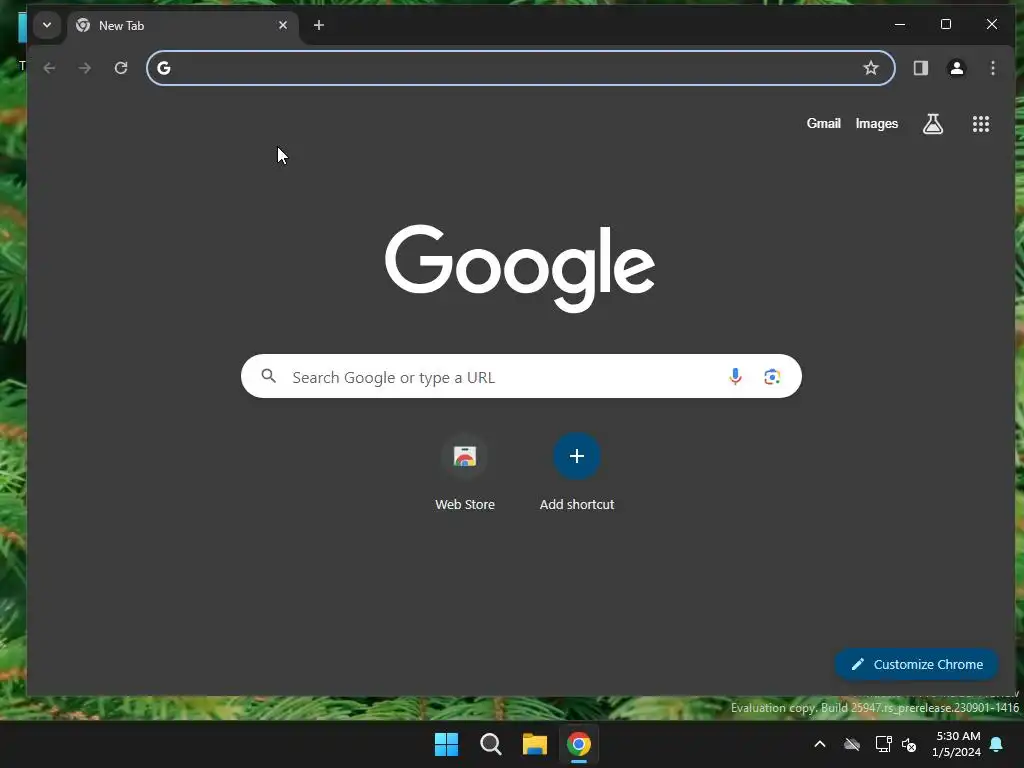Open Customize Chrome panel
1024x768 pixels.
tap(916, 664)
